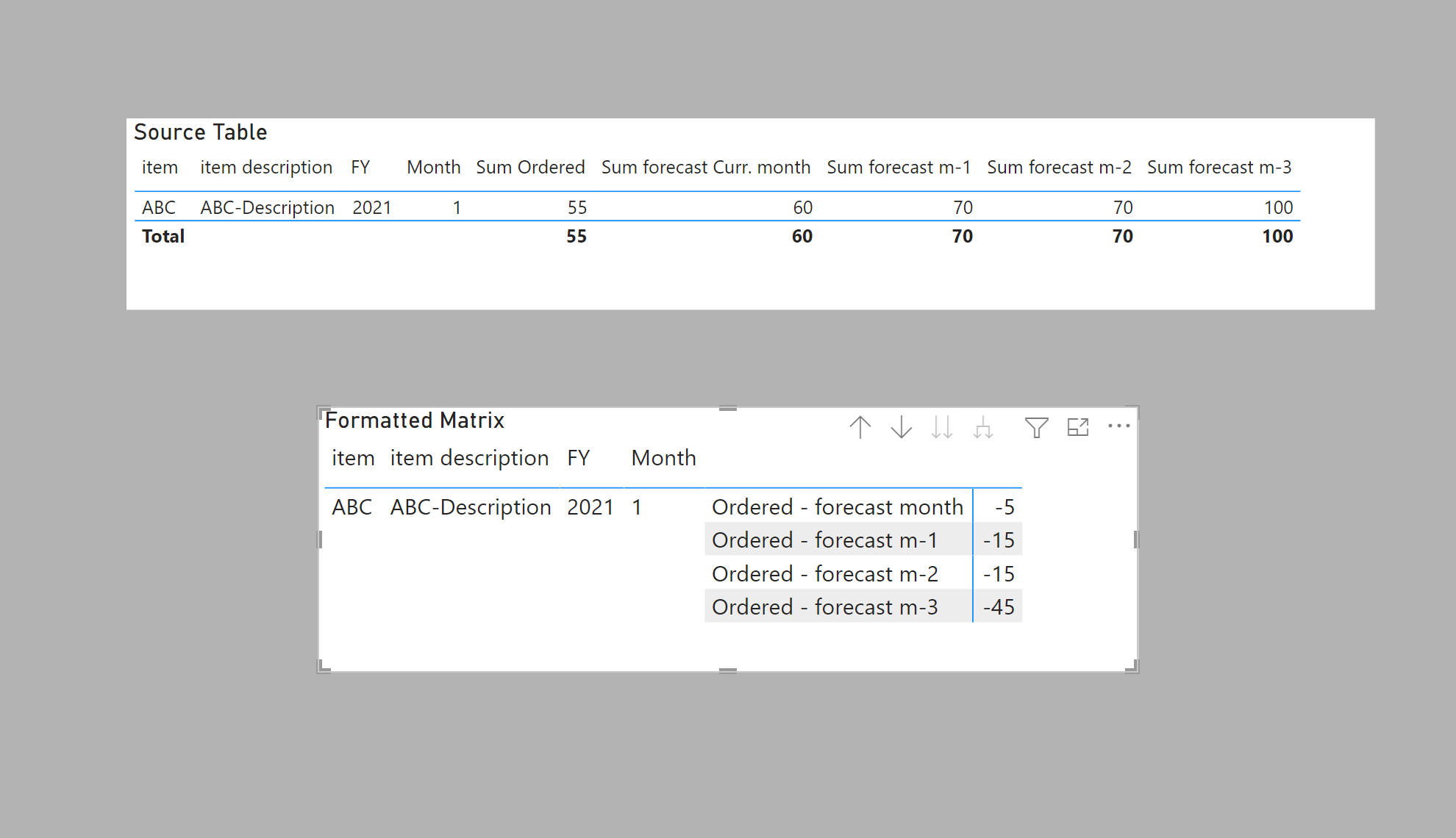
Task: Click the focus mode icon
Action: (1077, 427)
